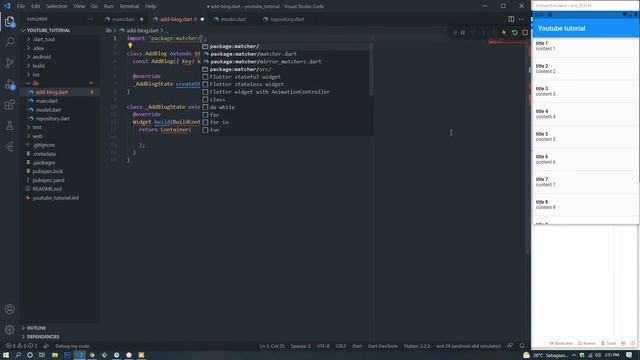Switch to the main.dart tab
The image size is (640, 360).
123,19
